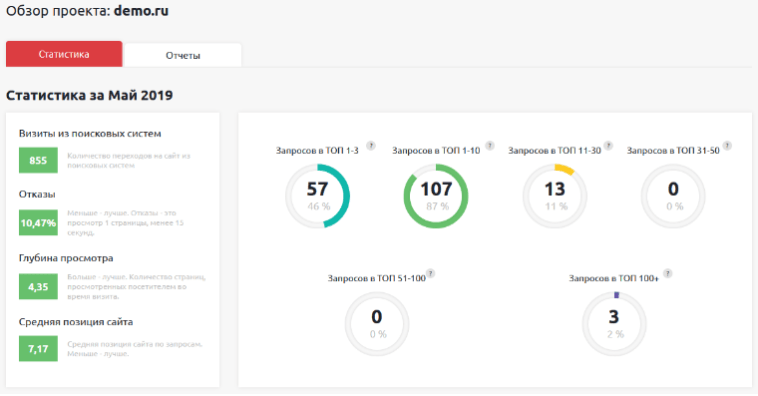Click the ТОП 11-30 yellow progress ring

(x=555, y=196)
